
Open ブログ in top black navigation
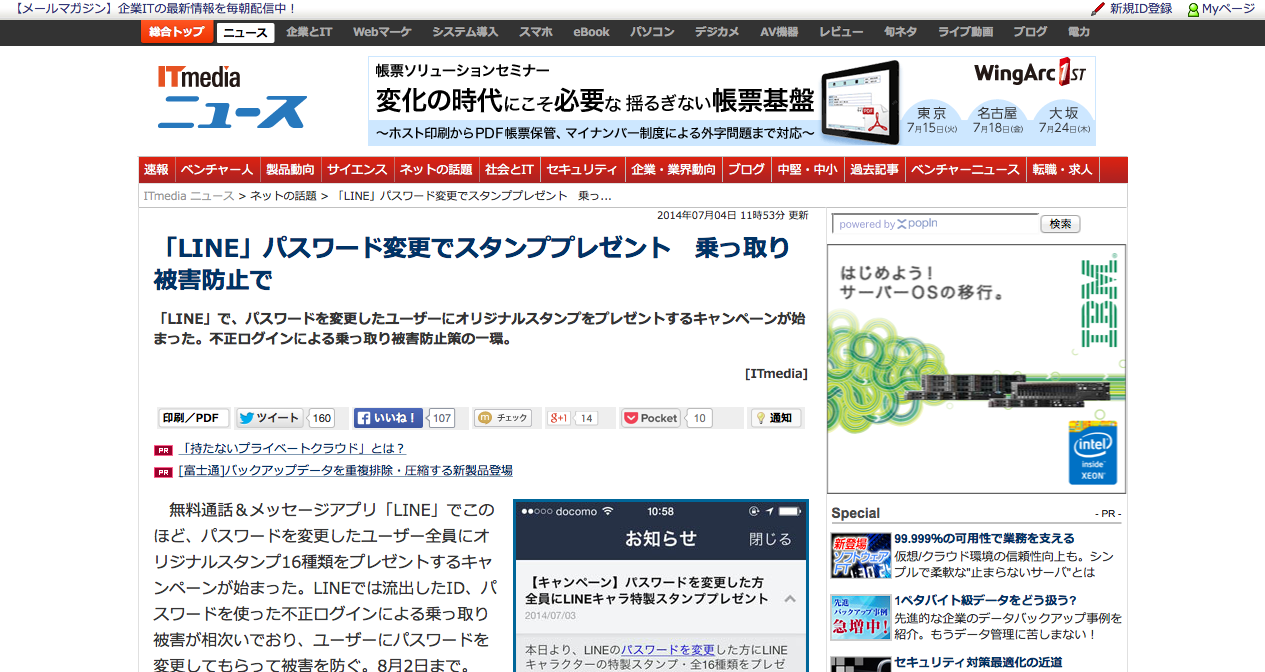tap(1030, 32)
